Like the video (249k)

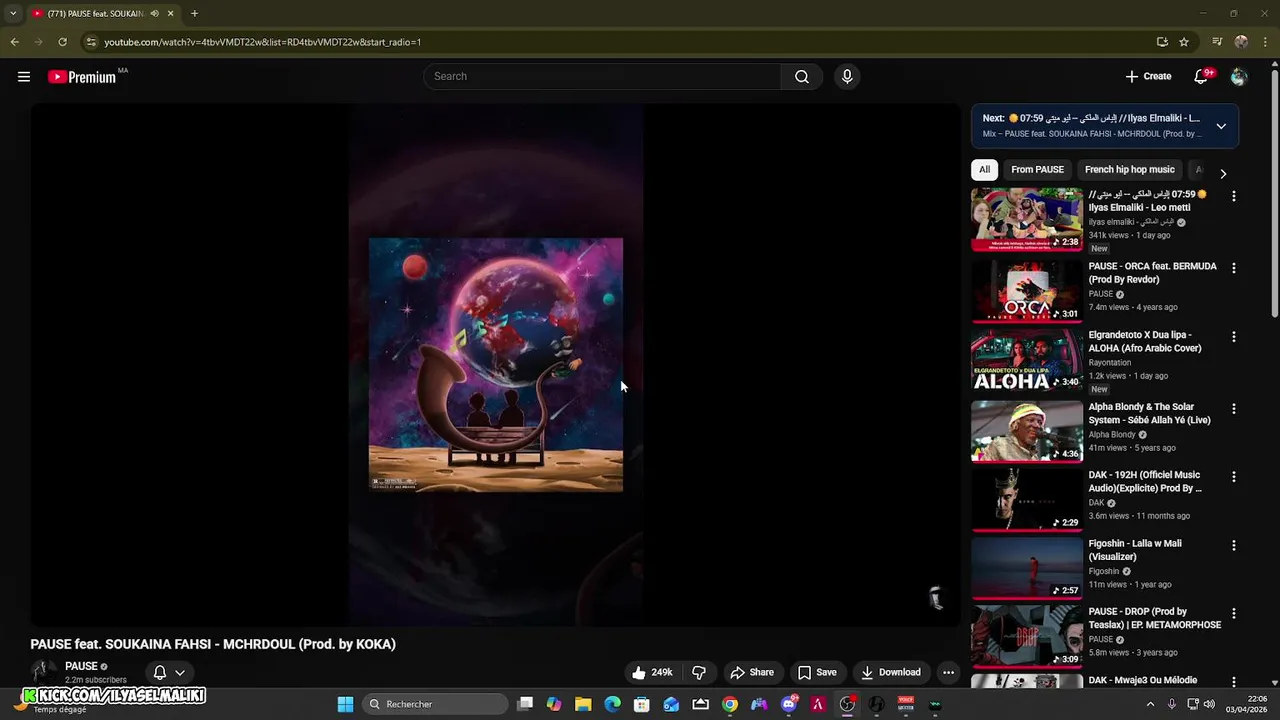click(x=650, y=672)
